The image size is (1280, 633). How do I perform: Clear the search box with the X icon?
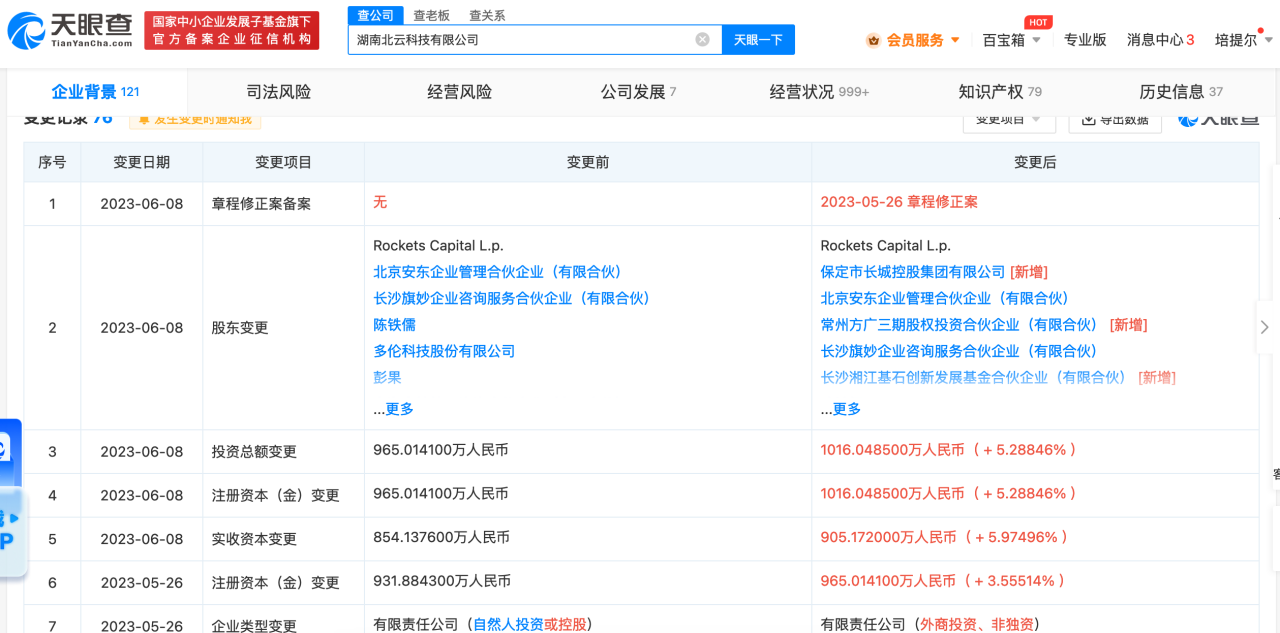[703, 40]
